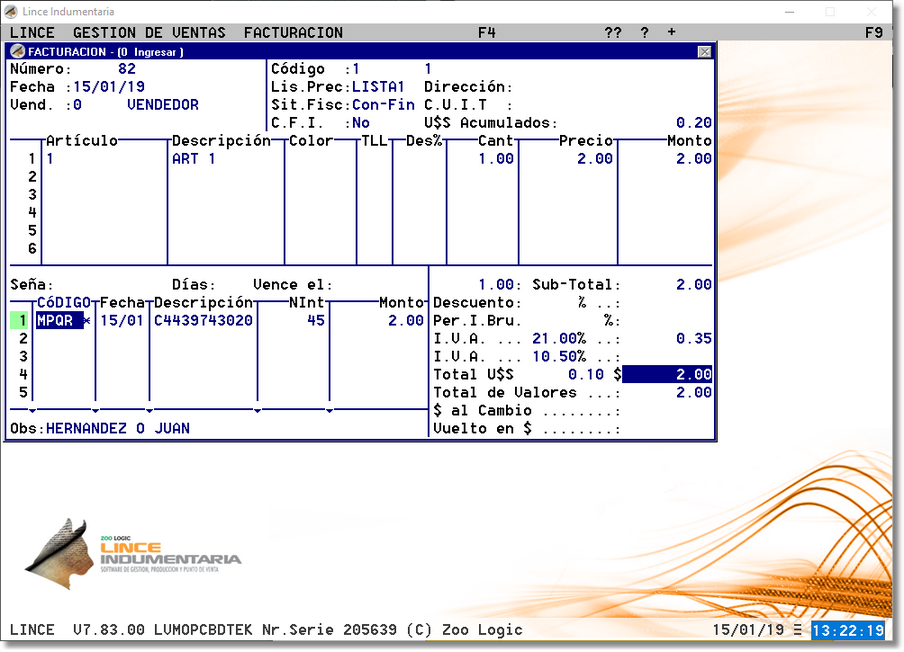Click the highlighted Total $ 2.00 field
904x652 pixels.
667,375
